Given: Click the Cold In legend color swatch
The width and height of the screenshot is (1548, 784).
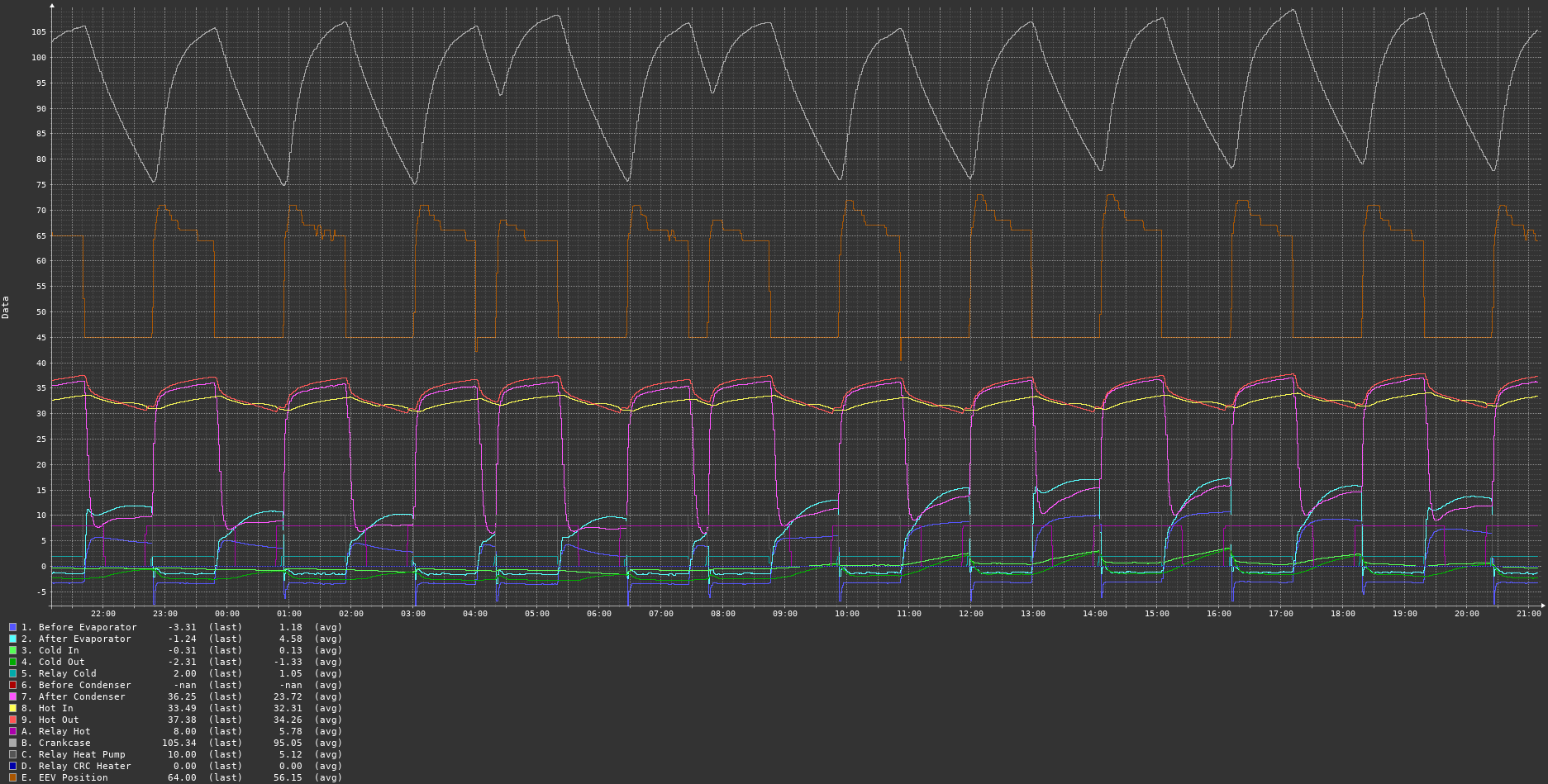Looking at the screenshot, I should point(12,650).
